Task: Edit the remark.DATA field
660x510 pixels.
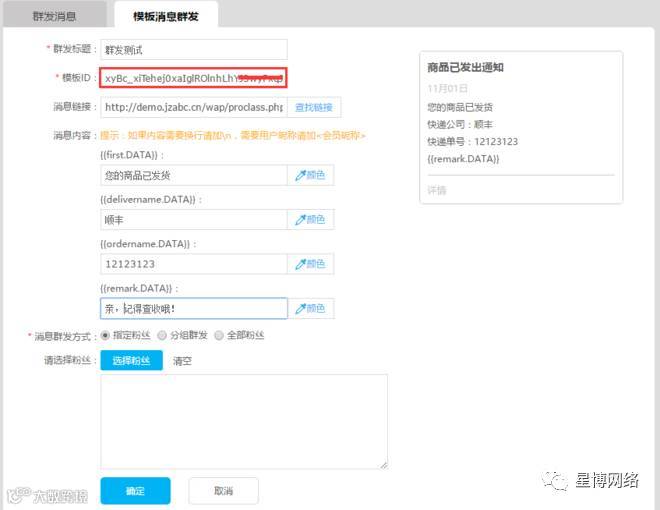Action: pyautogui.click(x=194, y=308)
